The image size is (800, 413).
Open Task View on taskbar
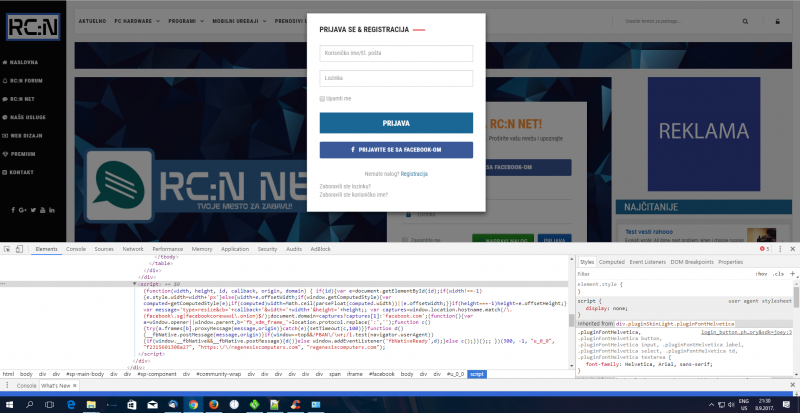coord(49,405)
